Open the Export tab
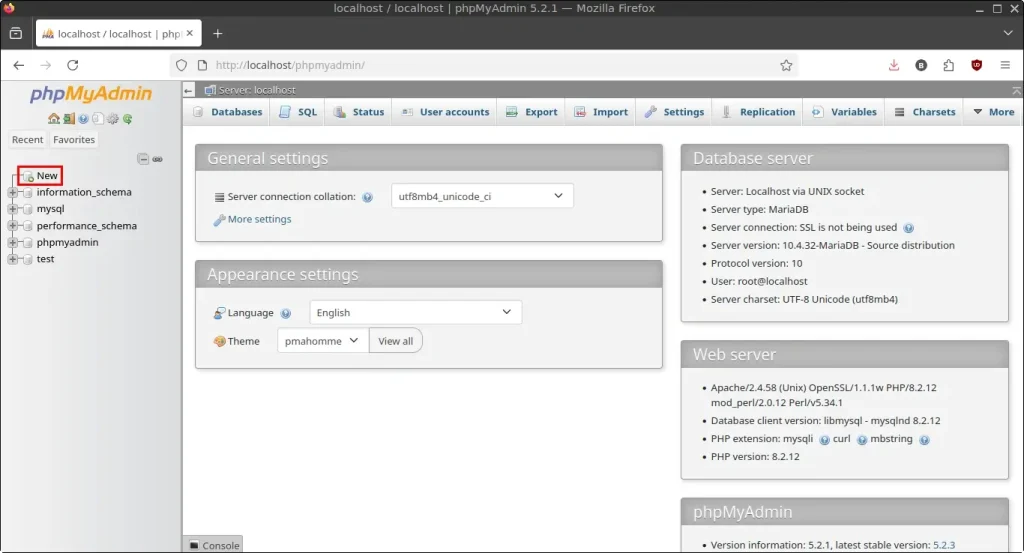 pyautogui.click(x=532, y=112)
